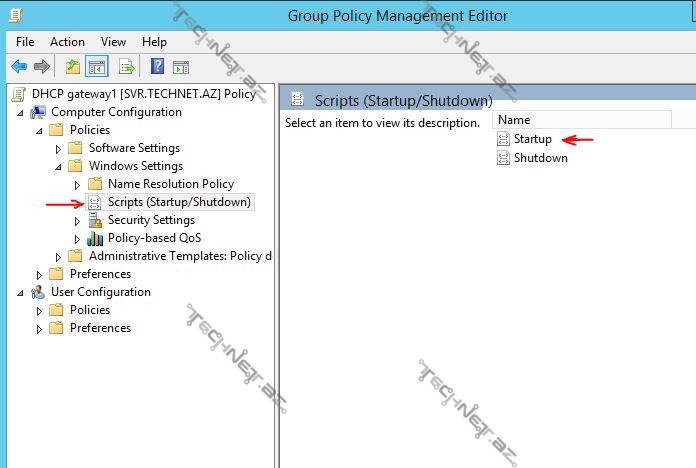Expand the Name Resolution Policy node
696x468 pixels.
(78, 184)
